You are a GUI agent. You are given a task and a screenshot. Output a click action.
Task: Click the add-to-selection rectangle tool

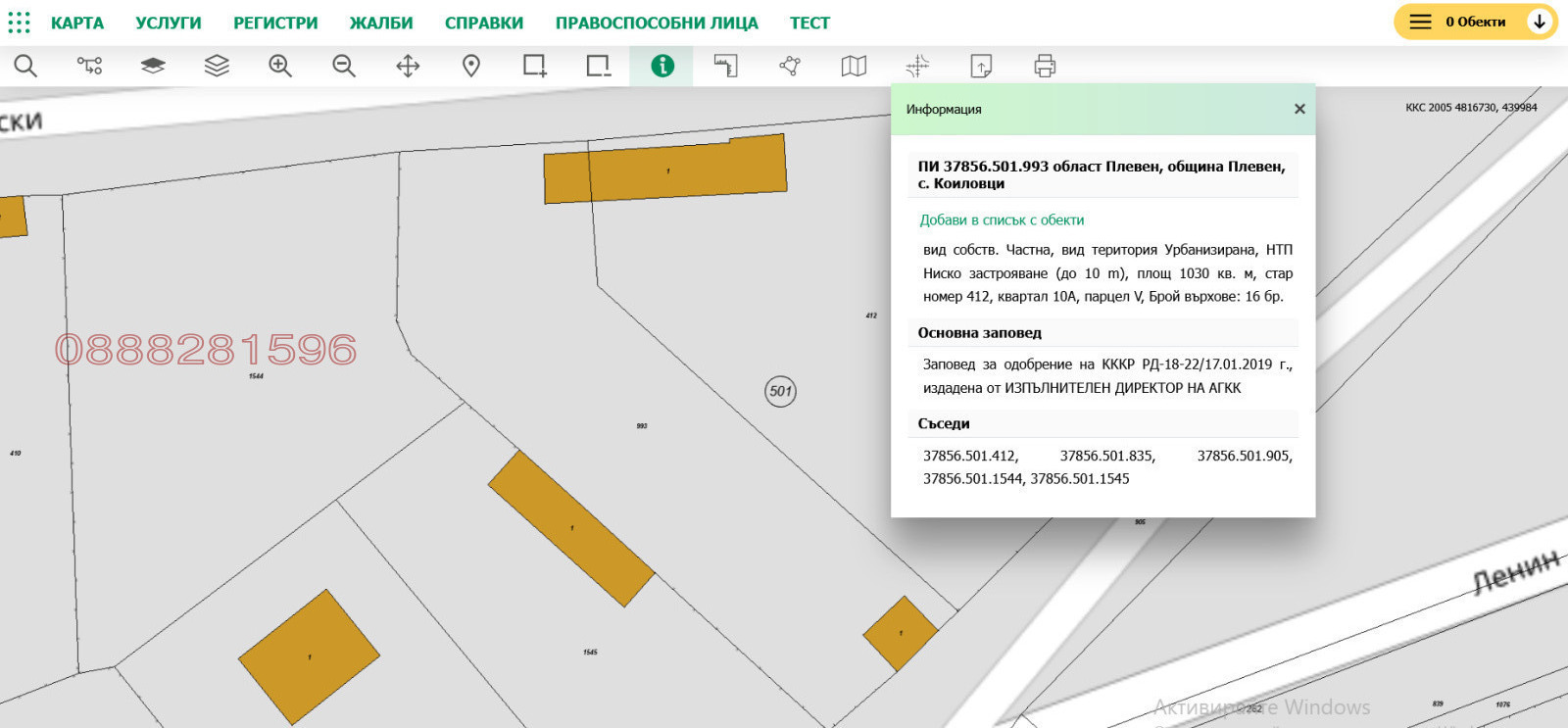[x=534, y=66]
